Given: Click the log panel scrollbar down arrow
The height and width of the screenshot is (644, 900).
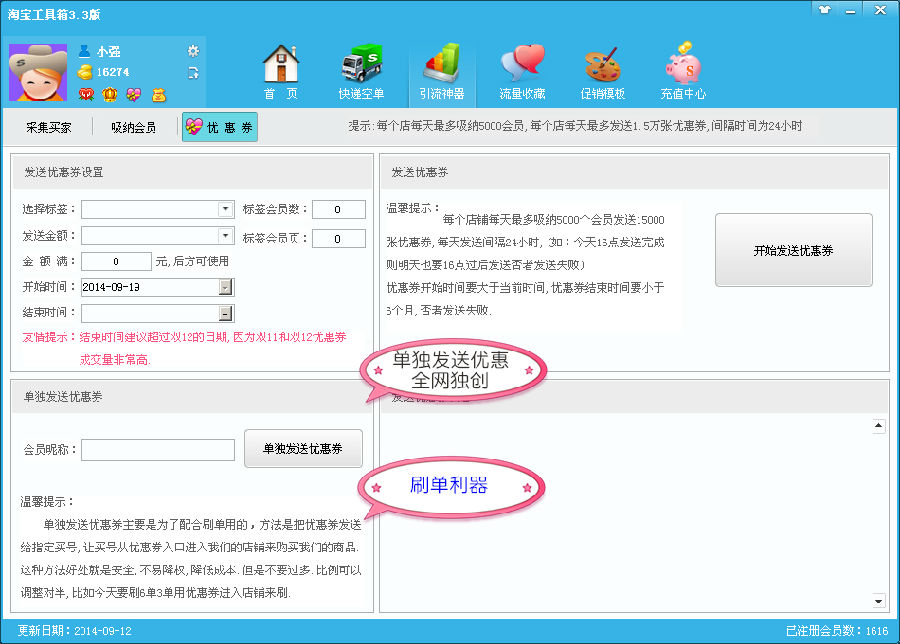Looking at the screenshot, I should [x=878, y=601].
